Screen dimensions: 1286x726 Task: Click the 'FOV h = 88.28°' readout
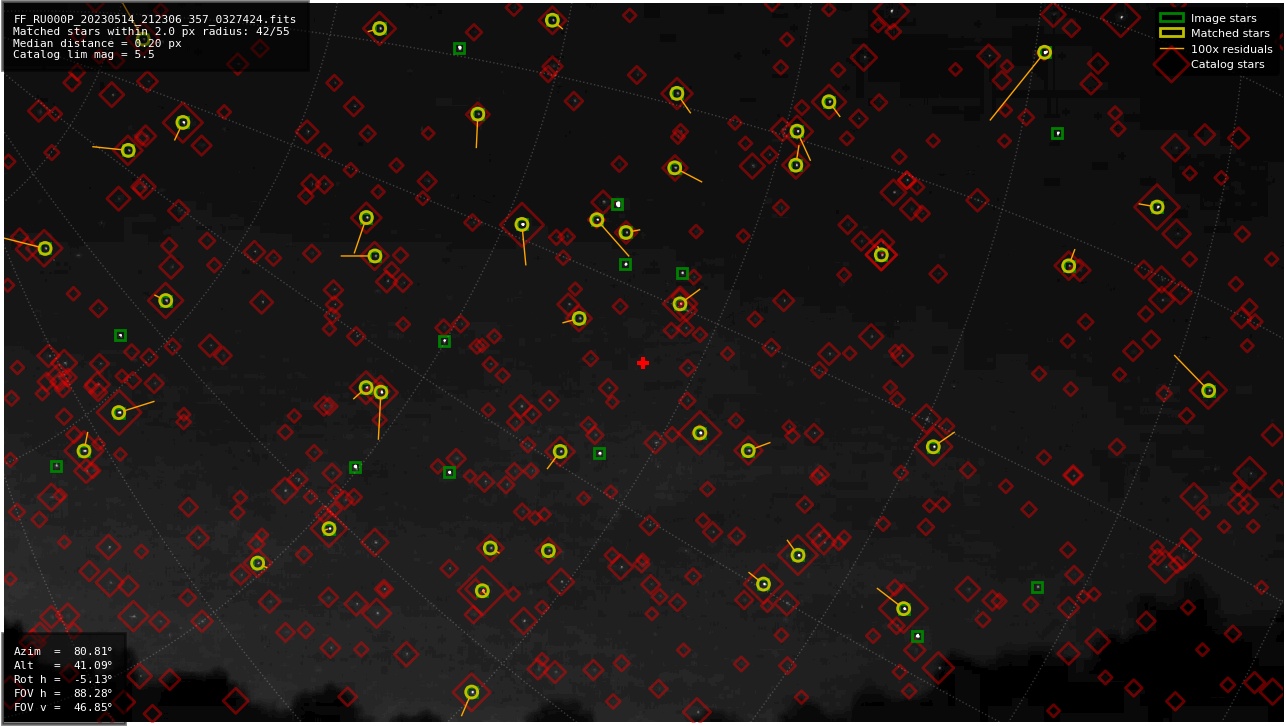coord(63,693)
